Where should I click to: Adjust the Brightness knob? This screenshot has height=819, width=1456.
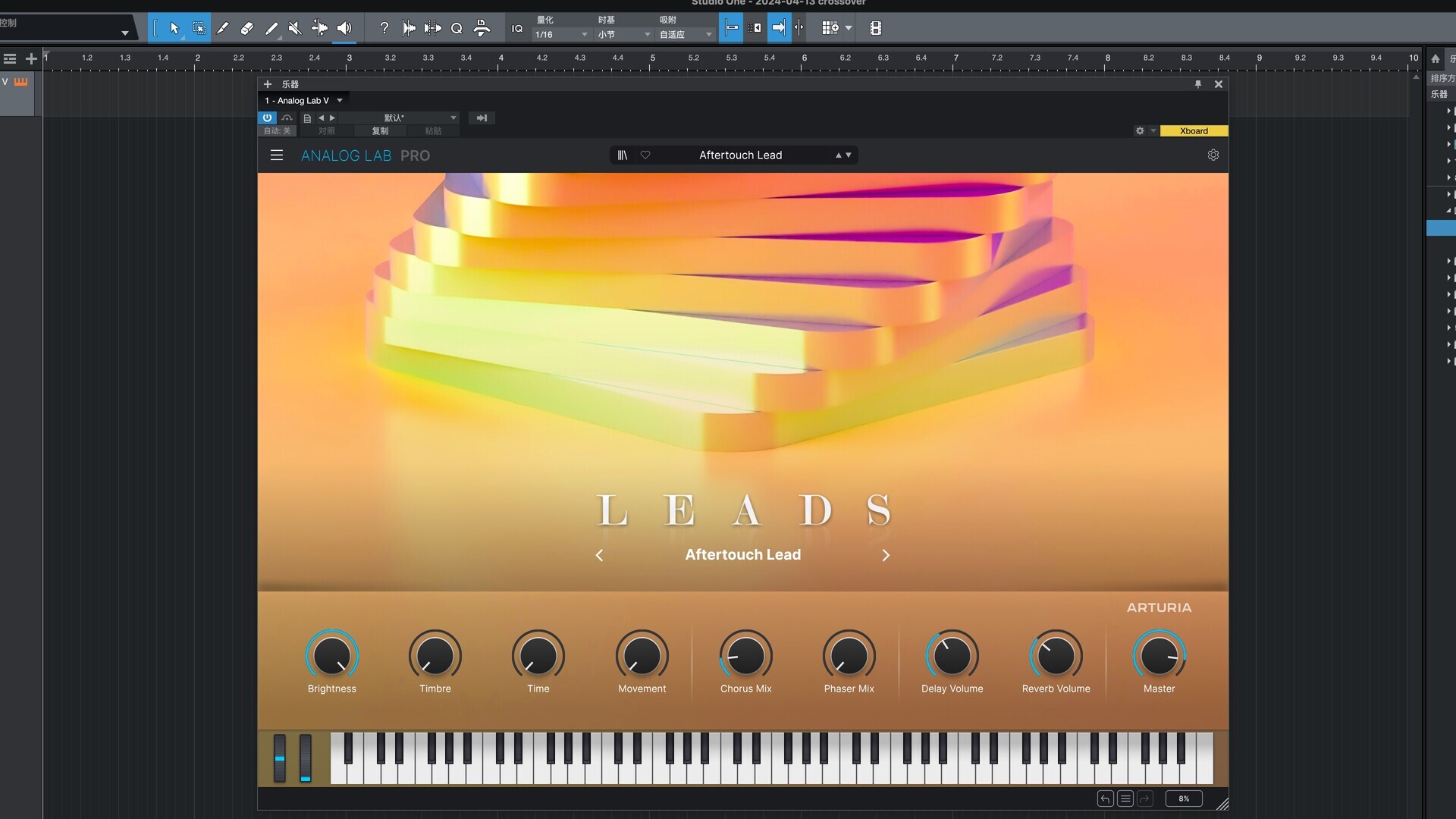[x=331, y=656]
